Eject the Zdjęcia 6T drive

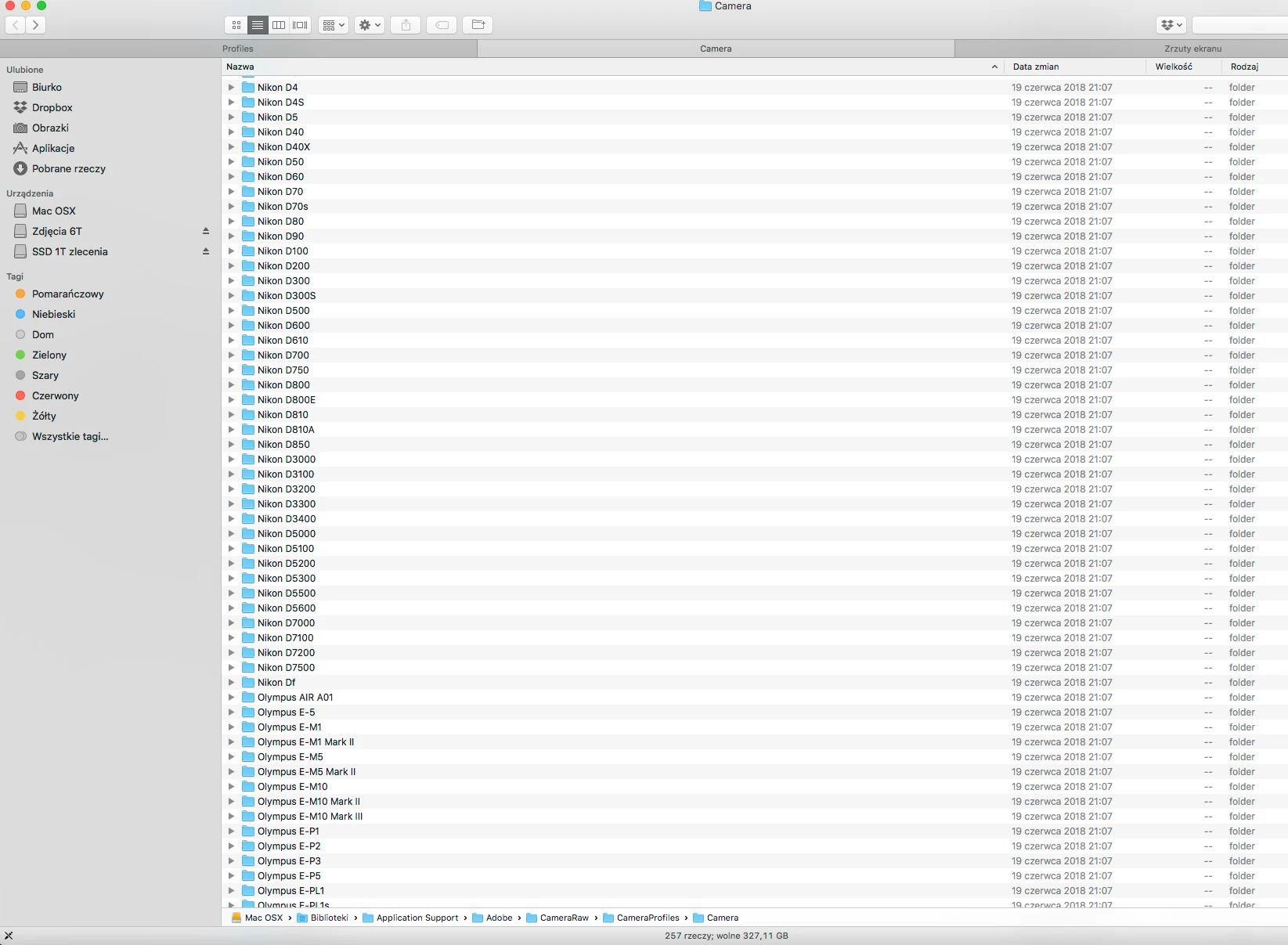[206, 231]
